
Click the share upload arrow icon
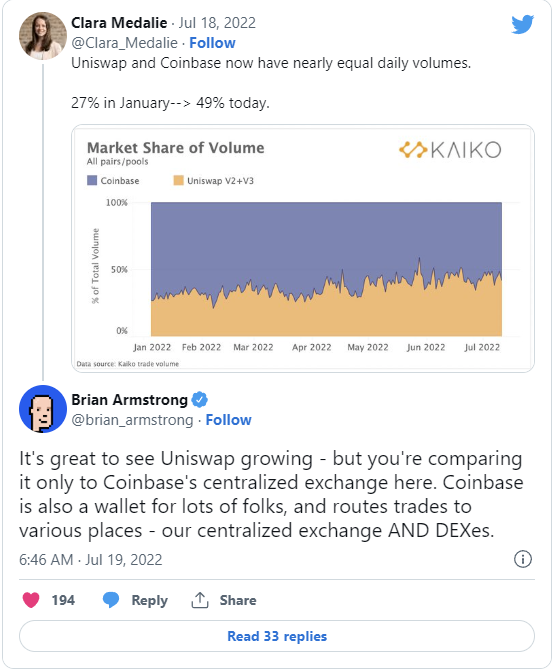200,600
